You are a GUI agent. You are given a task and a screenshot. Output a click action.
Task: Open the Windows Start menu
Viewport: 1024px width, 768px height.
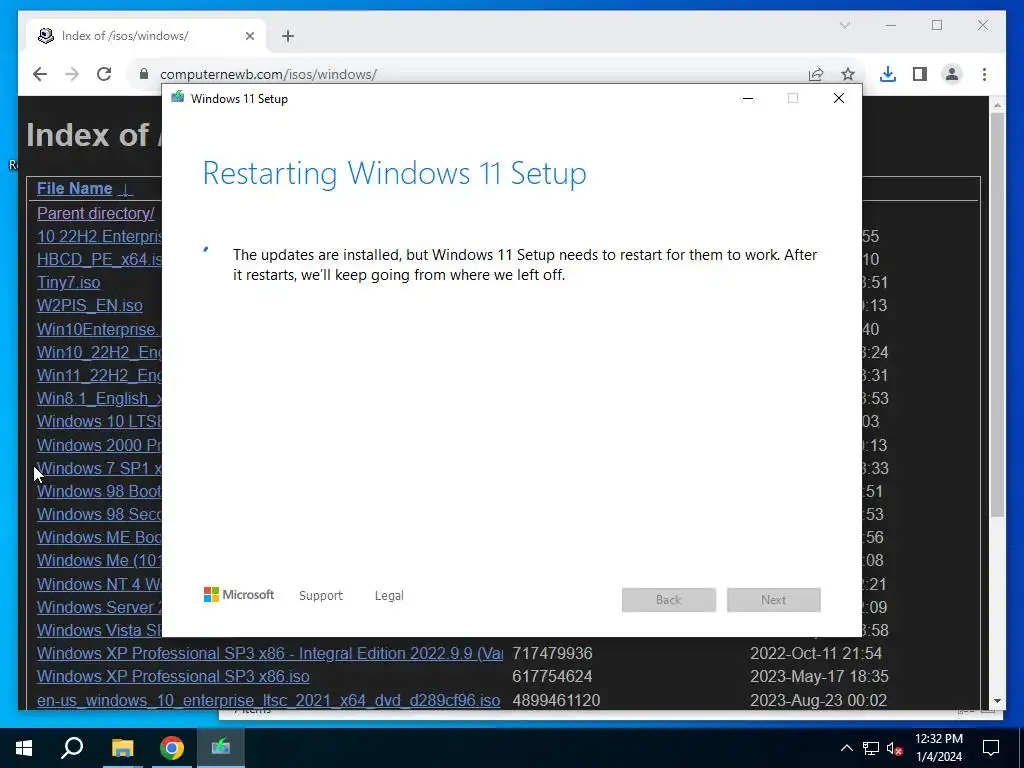[24, 748]
